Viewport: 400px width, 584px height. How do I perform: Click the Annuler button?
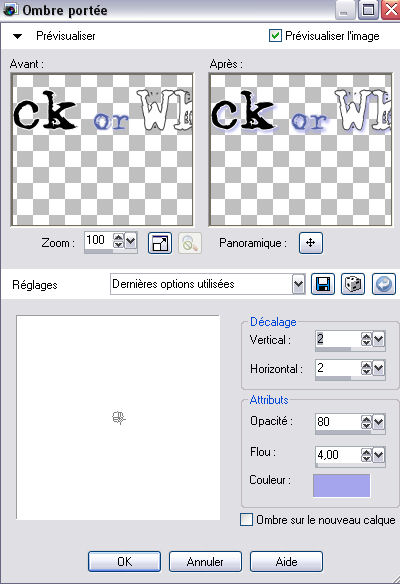coord(205,561)
